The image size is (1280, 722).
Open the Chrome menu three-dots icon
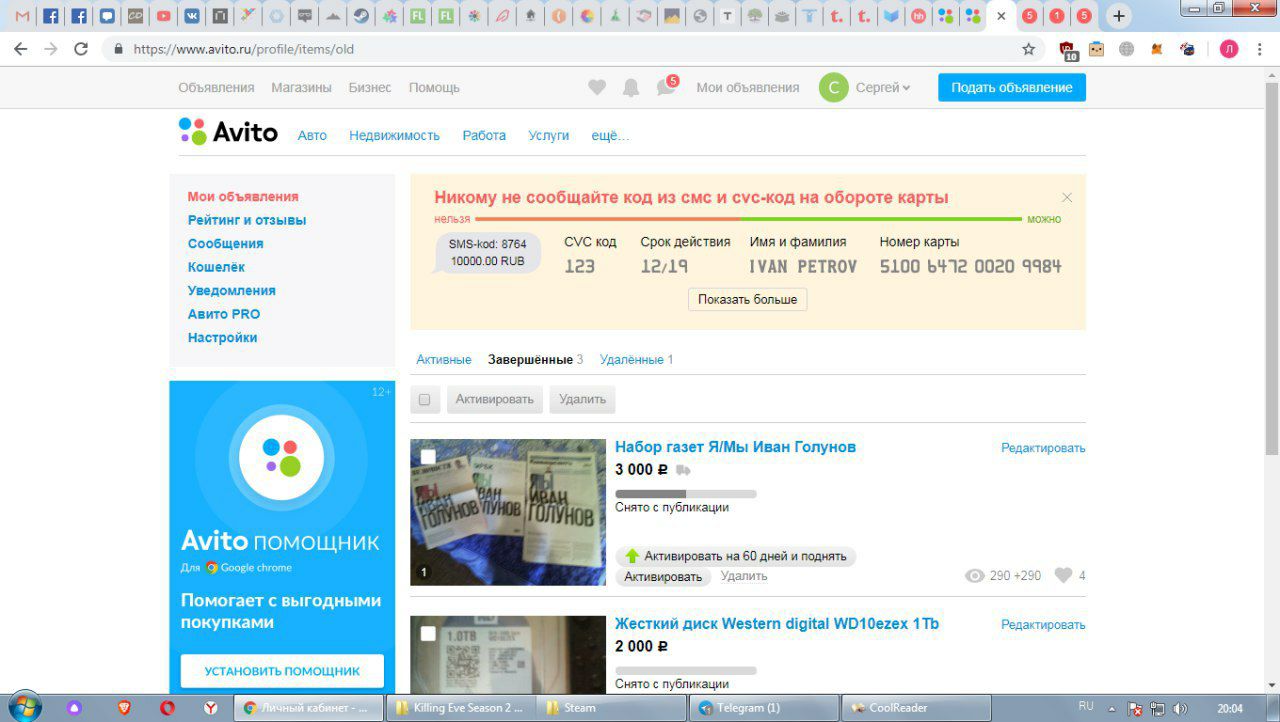click(x=1259, y=49)
